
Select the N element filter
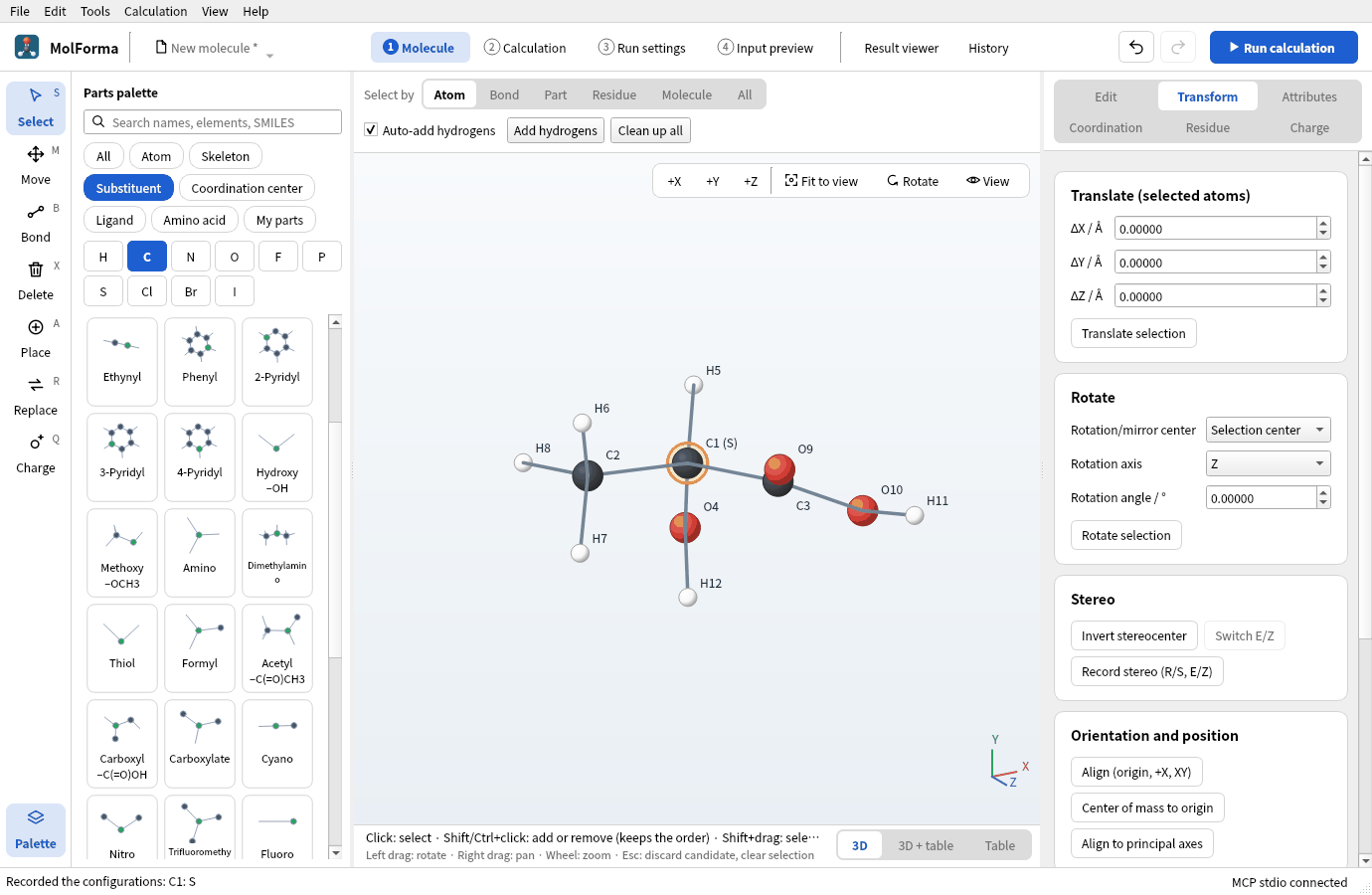pyautogui.click(x=191, y=257)
